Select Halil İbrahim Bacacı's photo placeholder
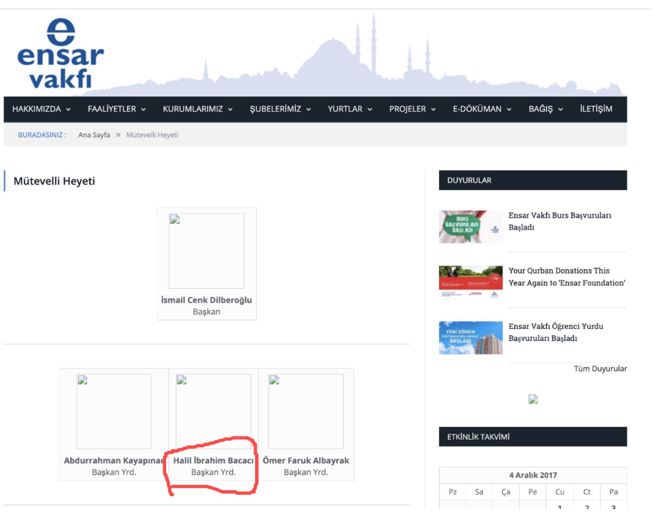 213,411
